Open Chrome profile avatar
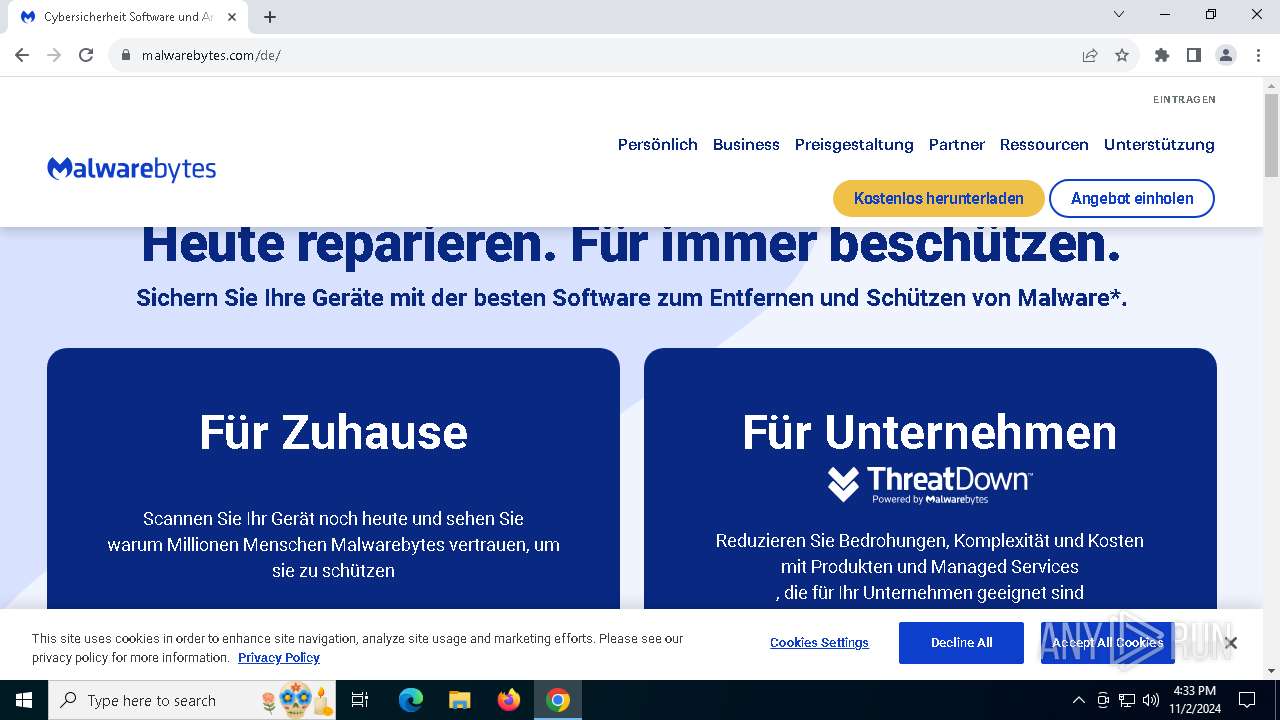The image size is (1280, 720). coord(1226,55)
